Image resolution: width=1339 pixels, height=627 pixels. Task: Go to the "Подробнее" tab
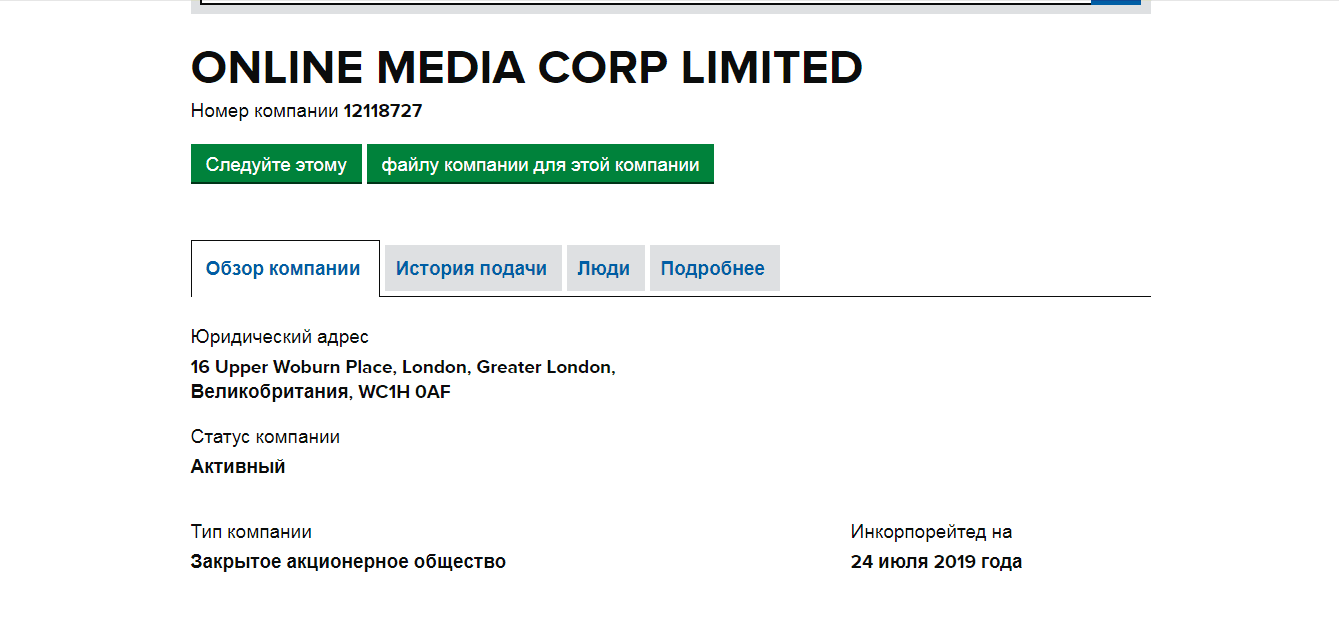click(712, 268)
